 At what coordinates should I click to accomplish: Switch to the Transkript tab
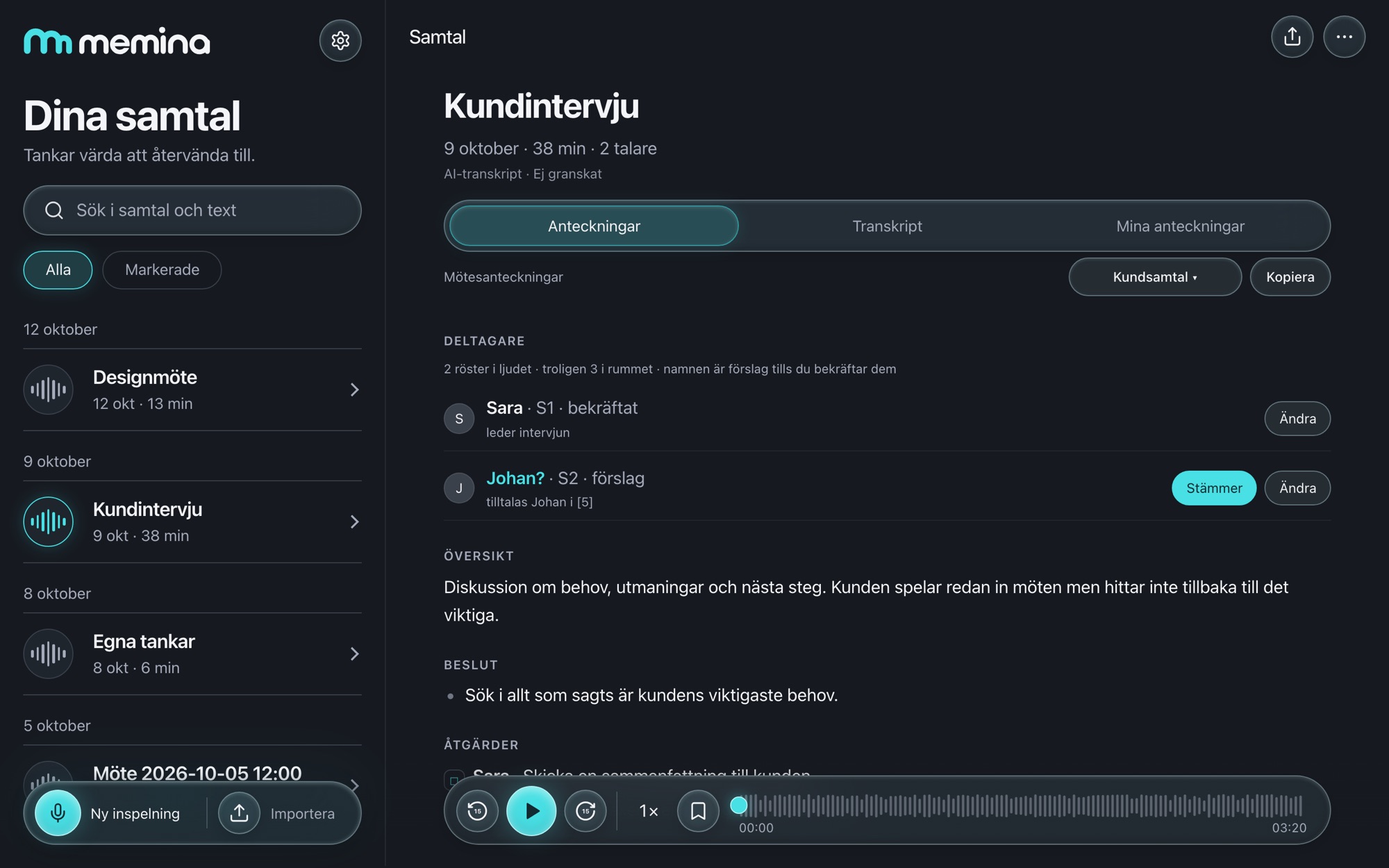(x=887, y=226)
